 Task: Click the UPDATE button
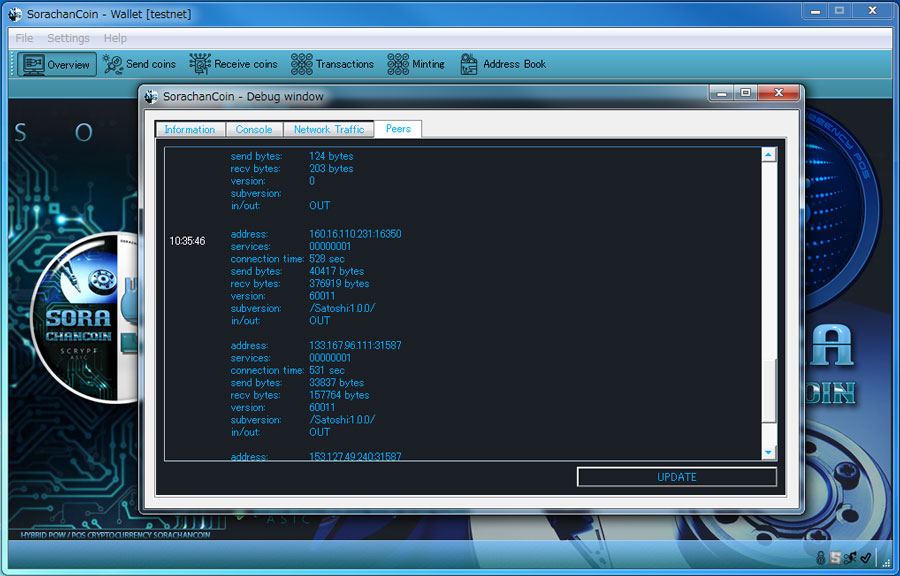coord(677,477)
